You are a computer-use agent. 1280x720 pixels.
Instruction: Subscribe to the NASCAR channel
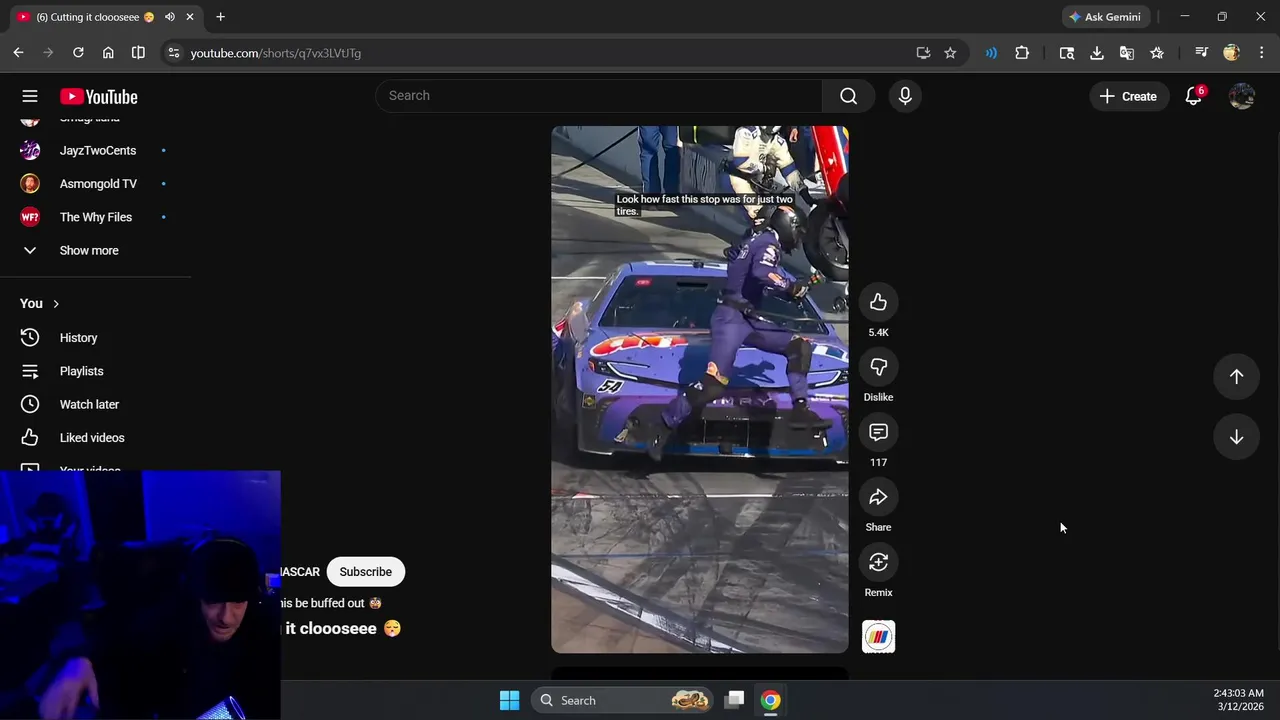point(365,572)
